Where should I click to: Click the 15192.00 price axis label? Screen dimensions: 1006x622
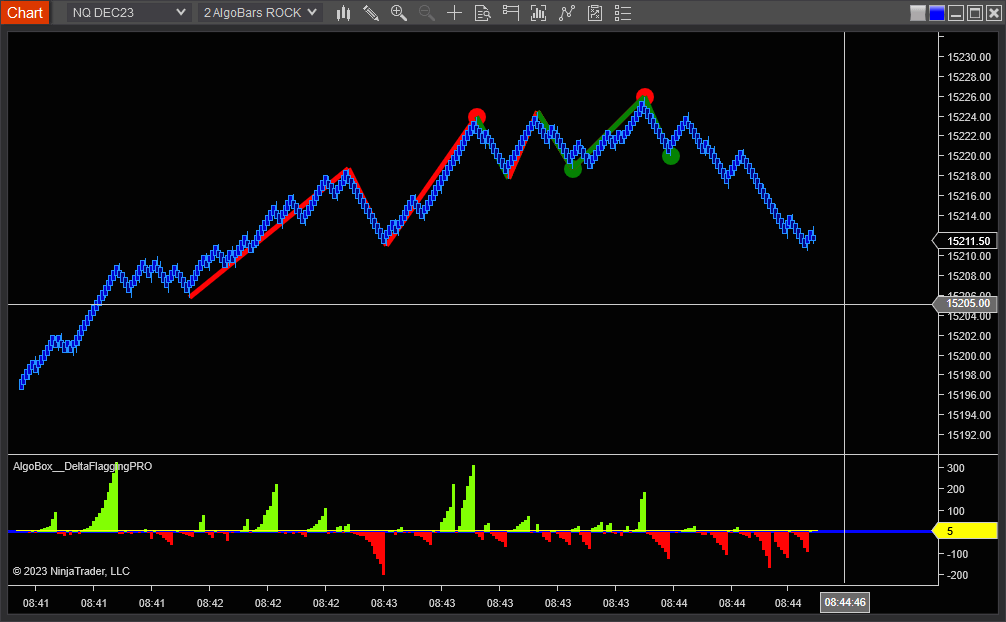coord(969,435)
